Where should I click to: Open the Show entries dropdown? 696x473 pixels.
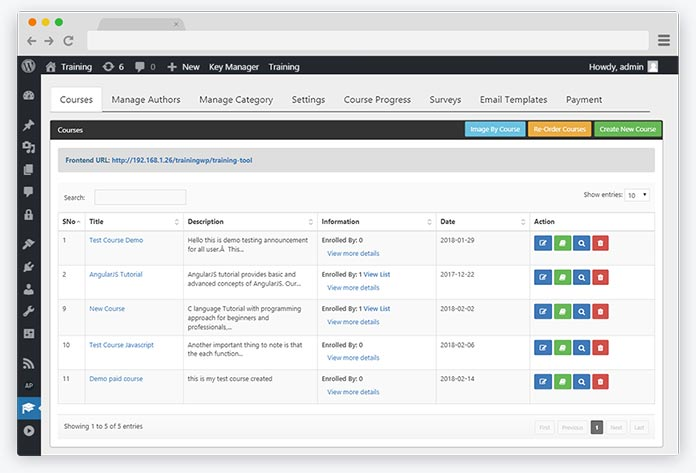[637, 195]
